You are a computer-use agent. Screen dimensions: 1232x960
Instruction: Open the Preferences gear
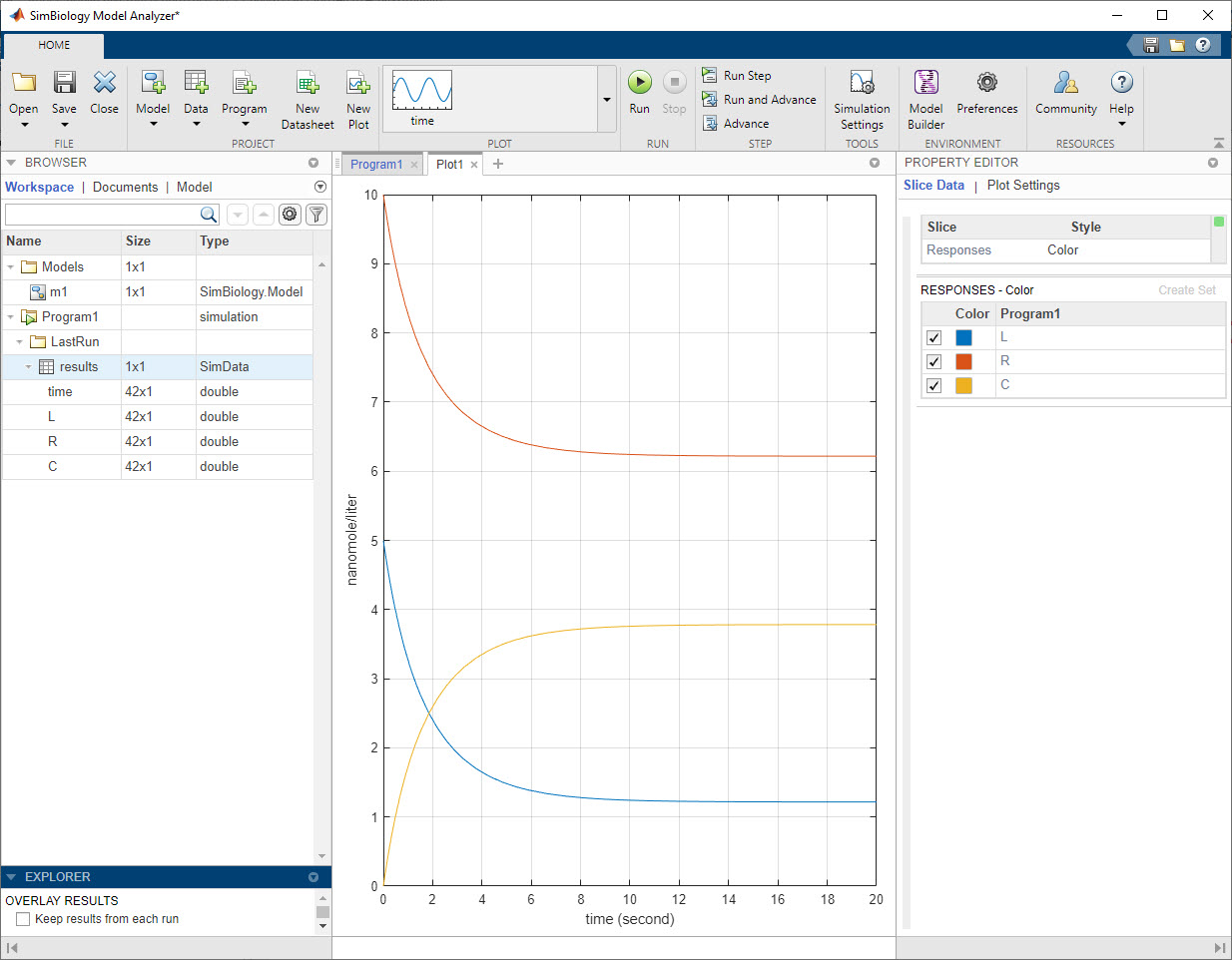pos(986,83)
